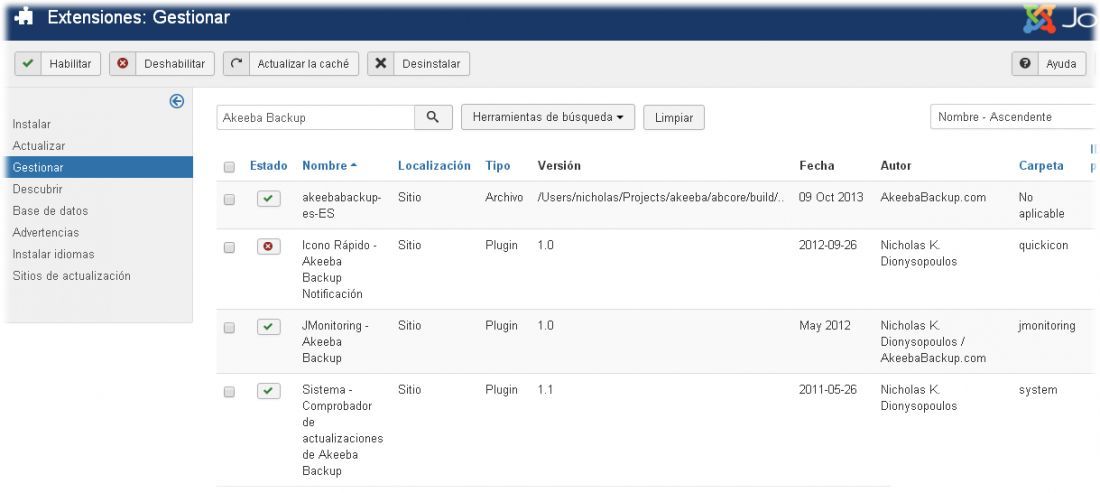Click the 09 Oct 2013 date cell

tap(831, 198)
